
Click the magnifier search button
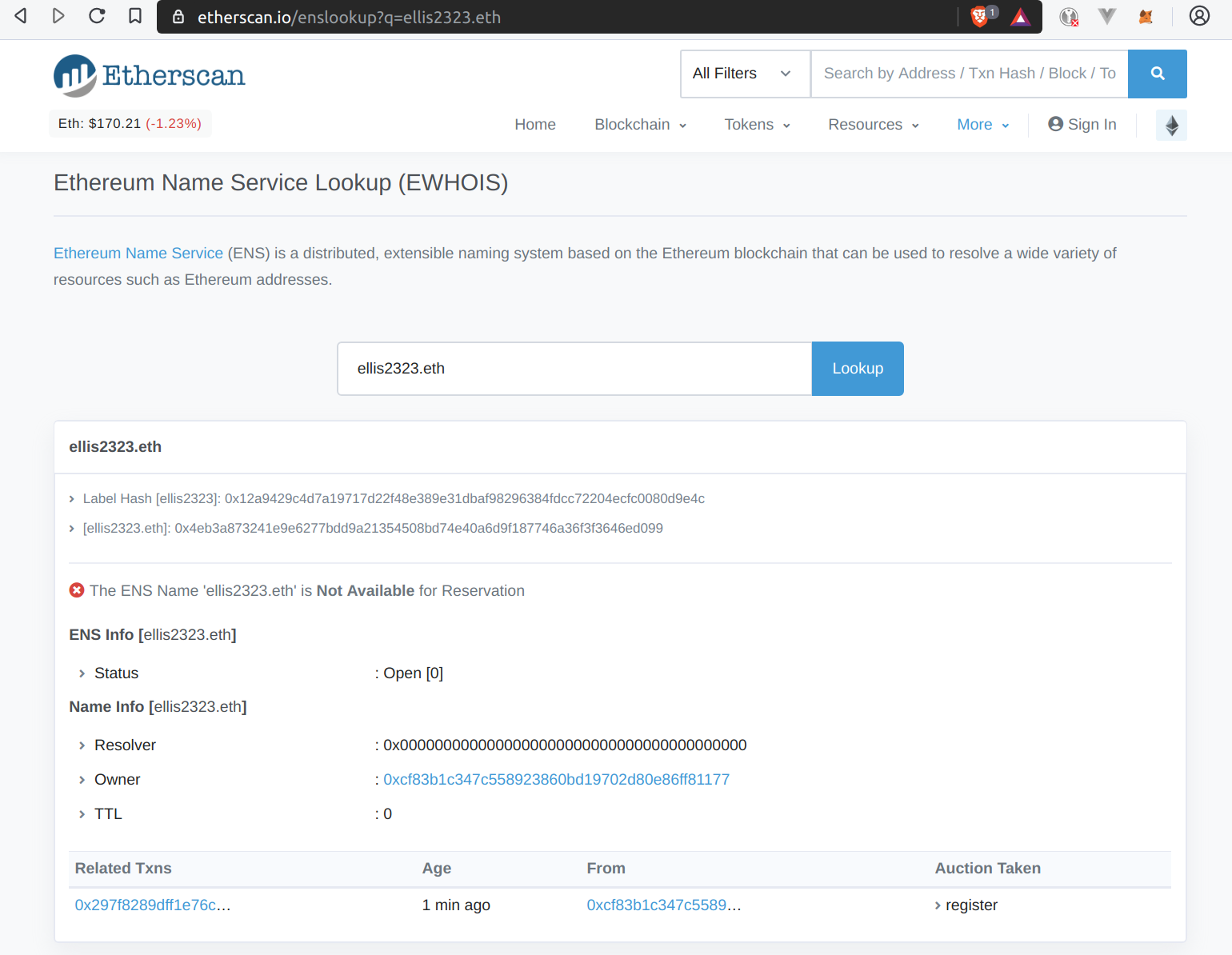click(x=1157, y=74)
